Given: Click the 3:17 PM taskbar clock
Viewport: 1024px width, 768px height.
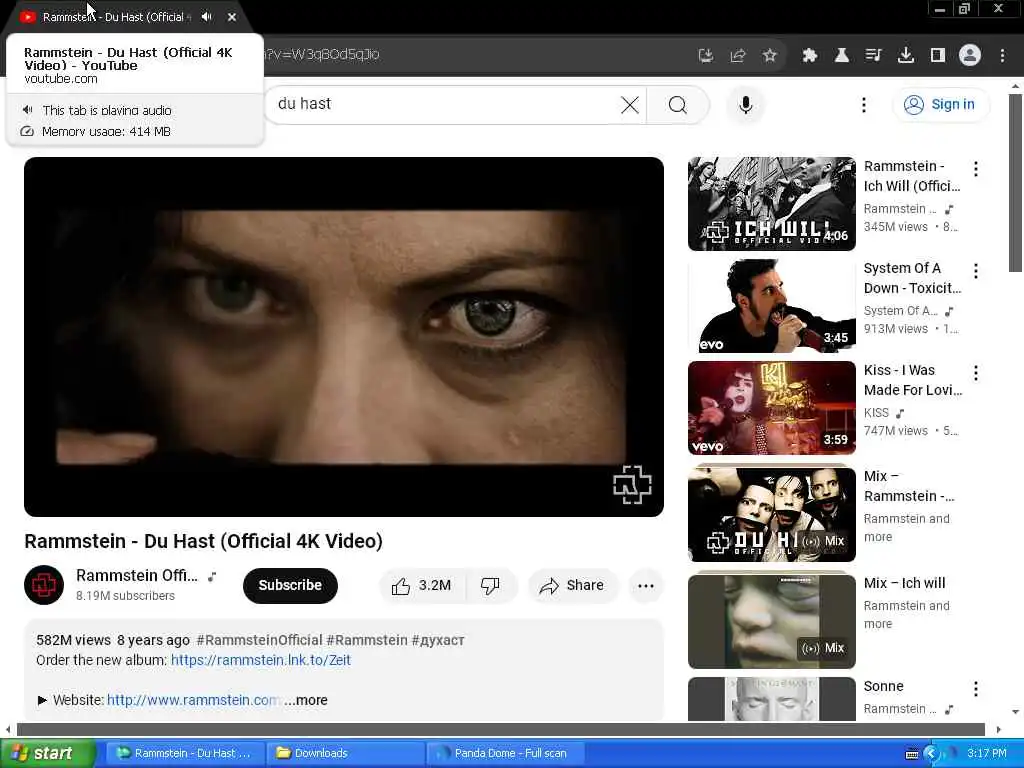Looking at the screenshot, I should [x=987, y=753].
